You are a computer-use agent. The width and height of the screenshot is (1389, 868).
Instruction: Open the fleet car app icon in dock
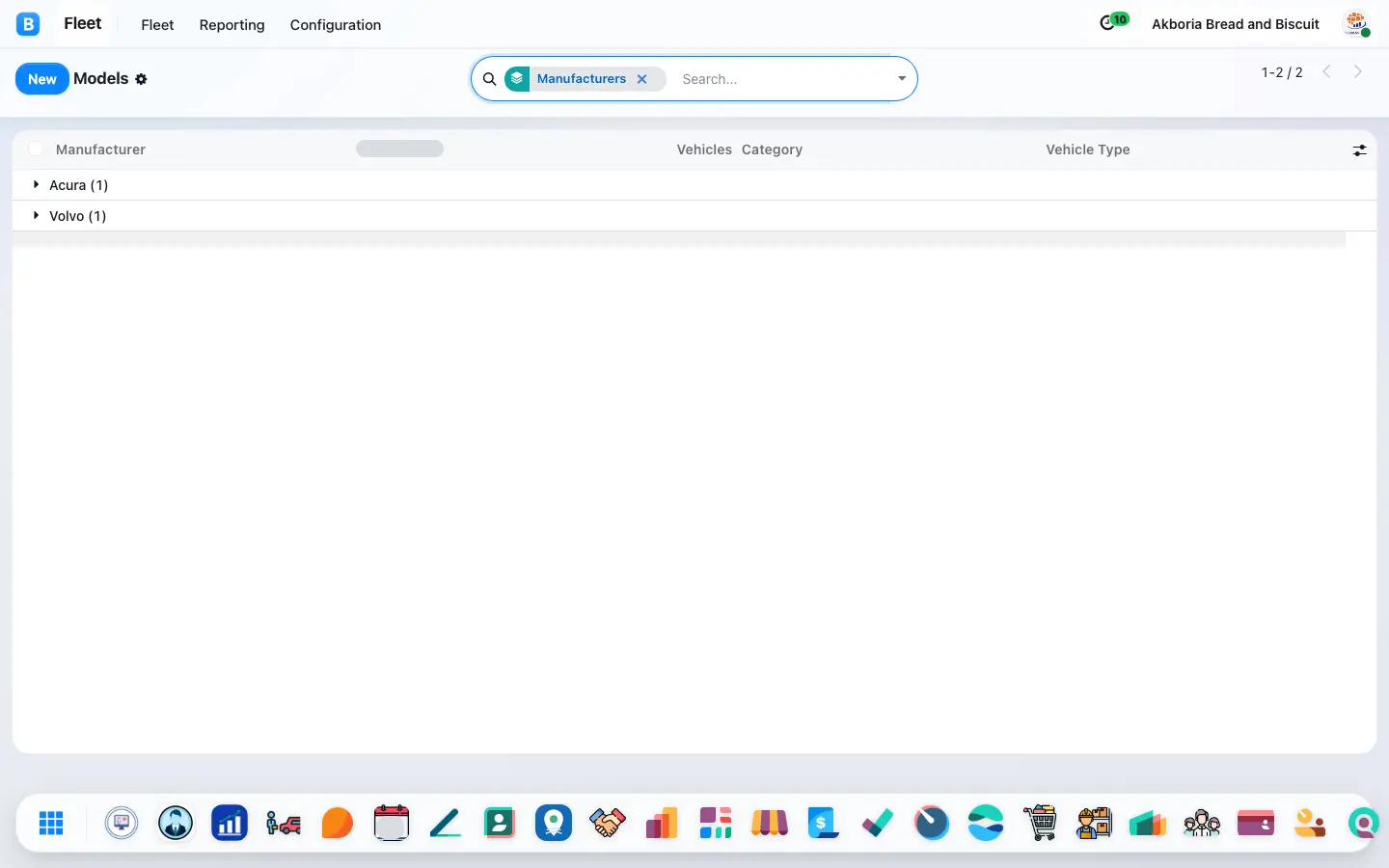(284, 823)
